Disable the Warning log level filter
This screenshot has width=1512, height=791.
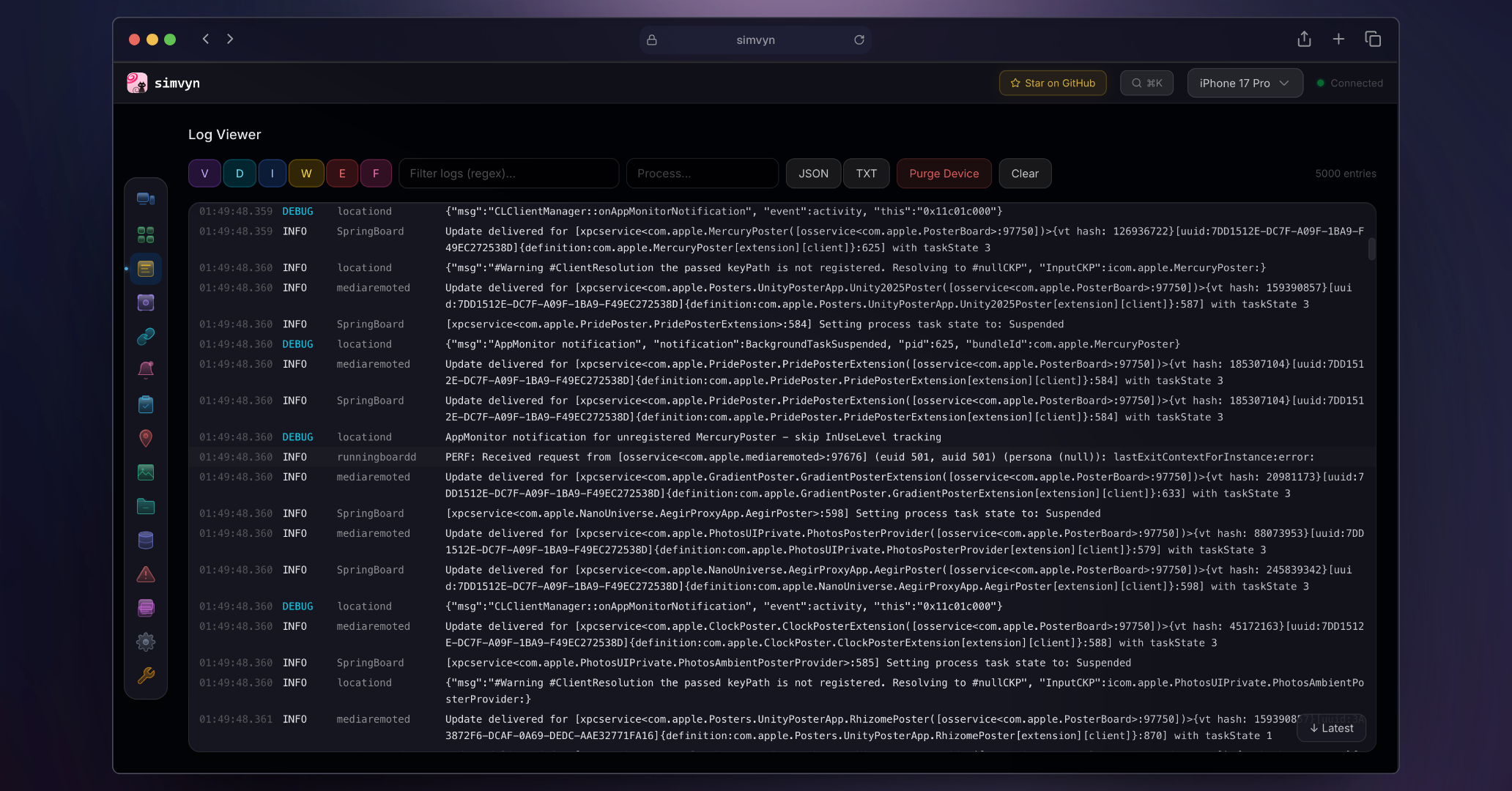[x=306, y=173]
